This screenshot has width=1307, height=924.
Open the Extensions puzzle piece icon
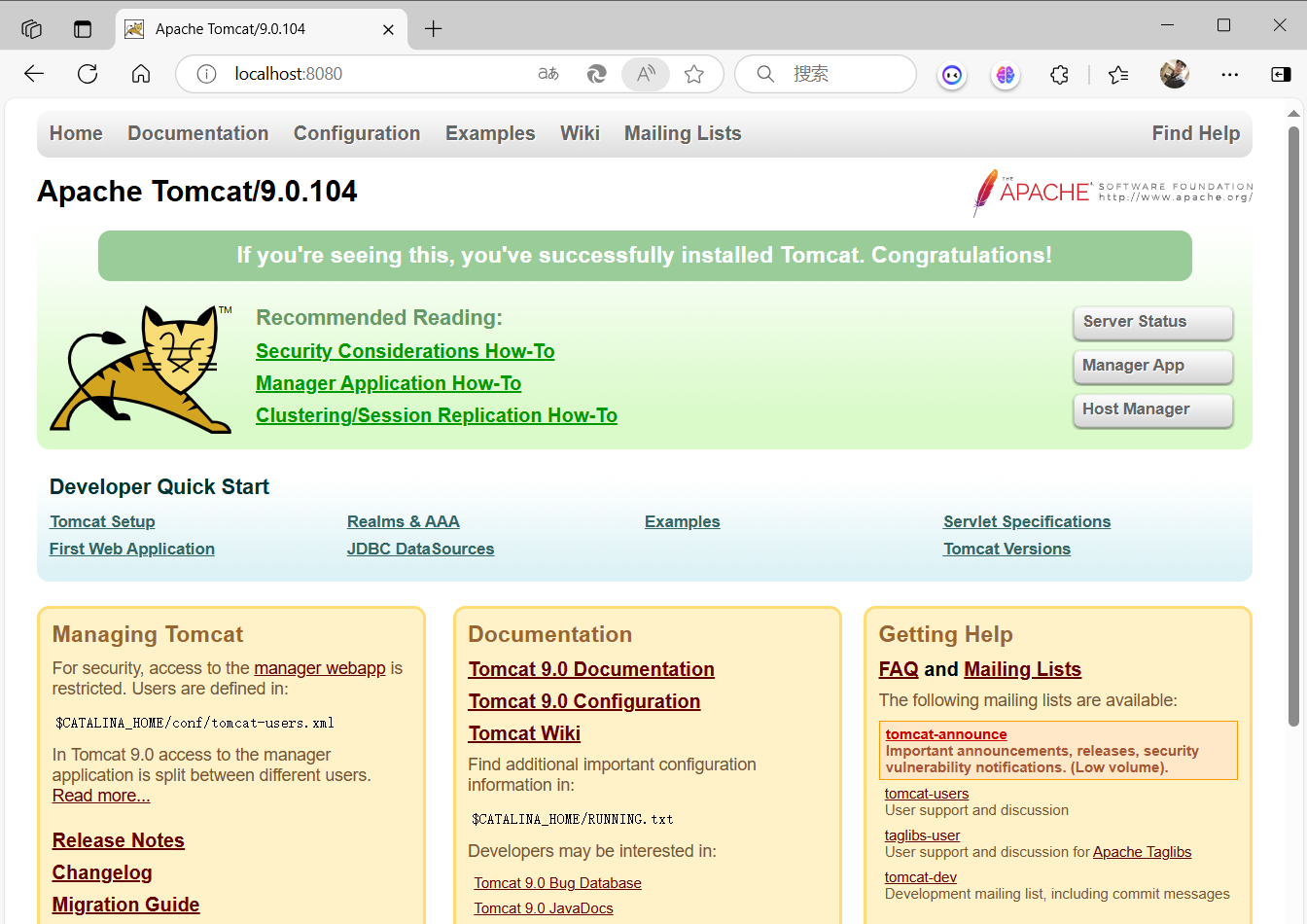click(x=1059, y=75)
